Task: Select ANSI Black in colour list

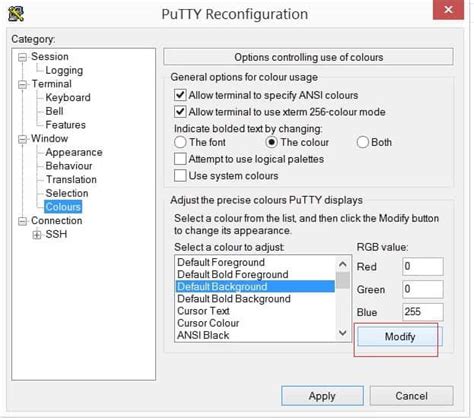Action: (x=203, y=335)
